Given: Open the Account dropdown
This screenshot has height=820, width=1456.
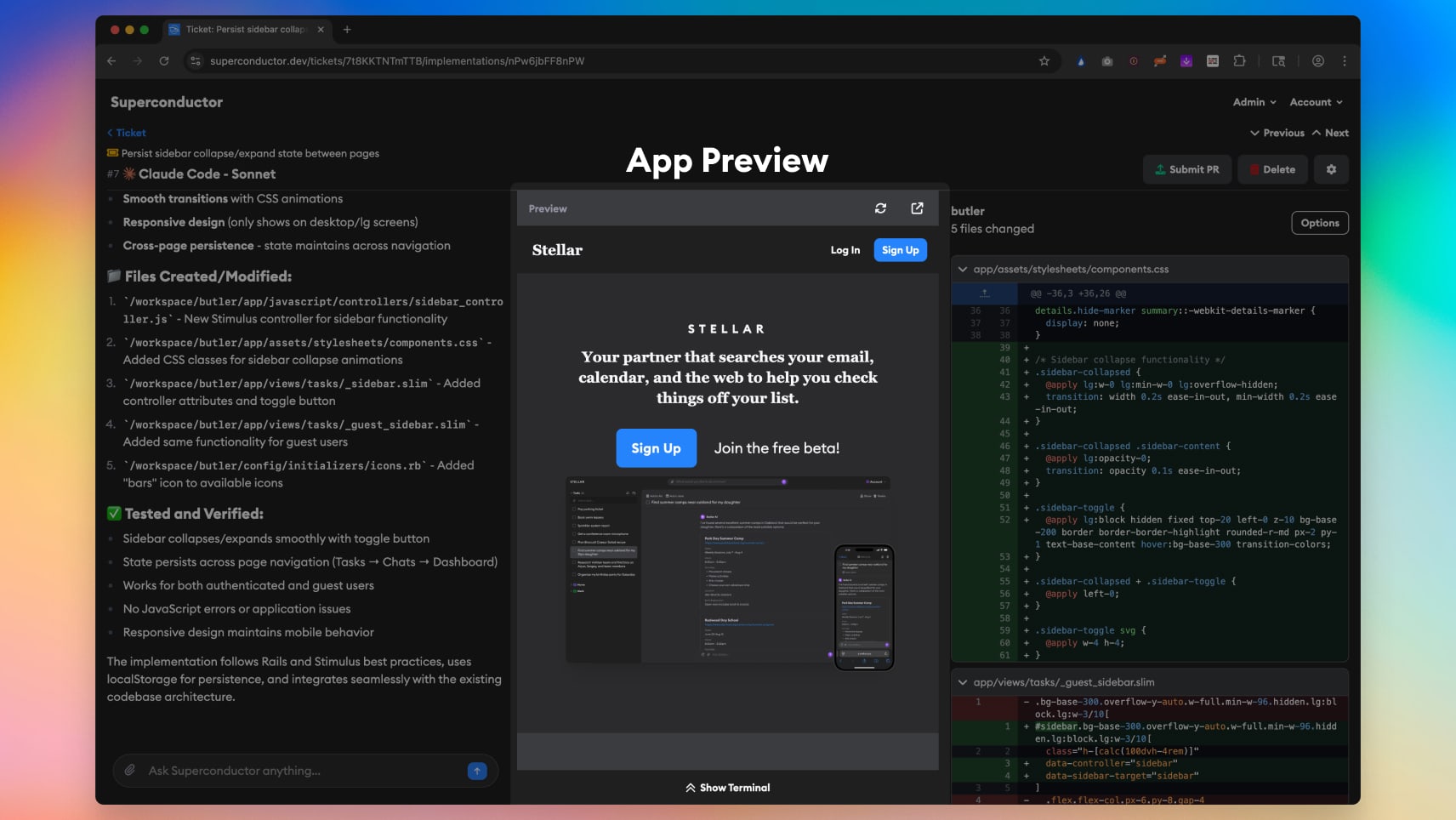Looking at the screenshot, I should [x=1315, y=102].
